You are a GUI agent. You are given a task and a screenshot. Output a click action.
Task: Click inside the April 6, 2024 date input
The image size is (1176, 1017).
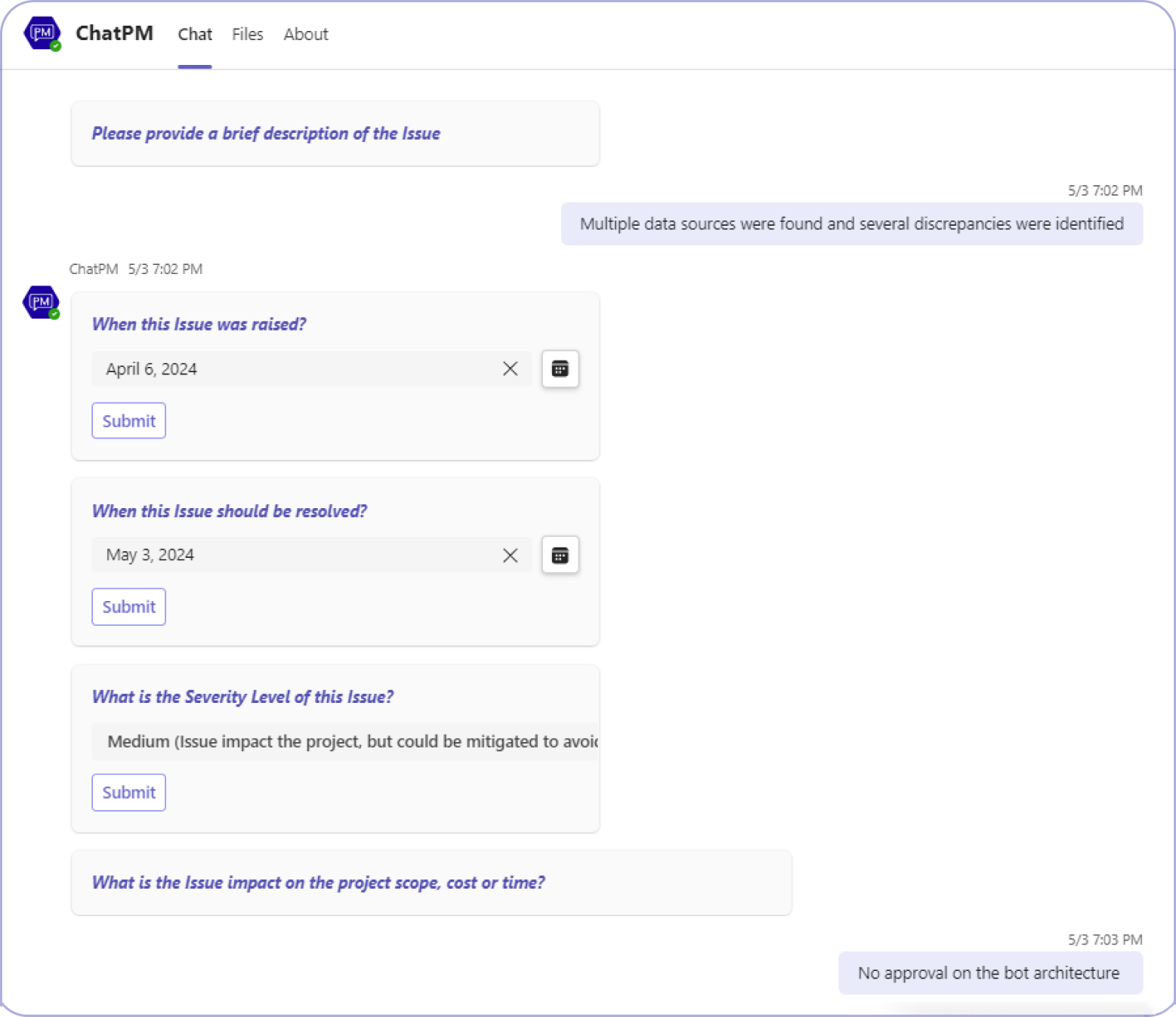coord(264,369)
